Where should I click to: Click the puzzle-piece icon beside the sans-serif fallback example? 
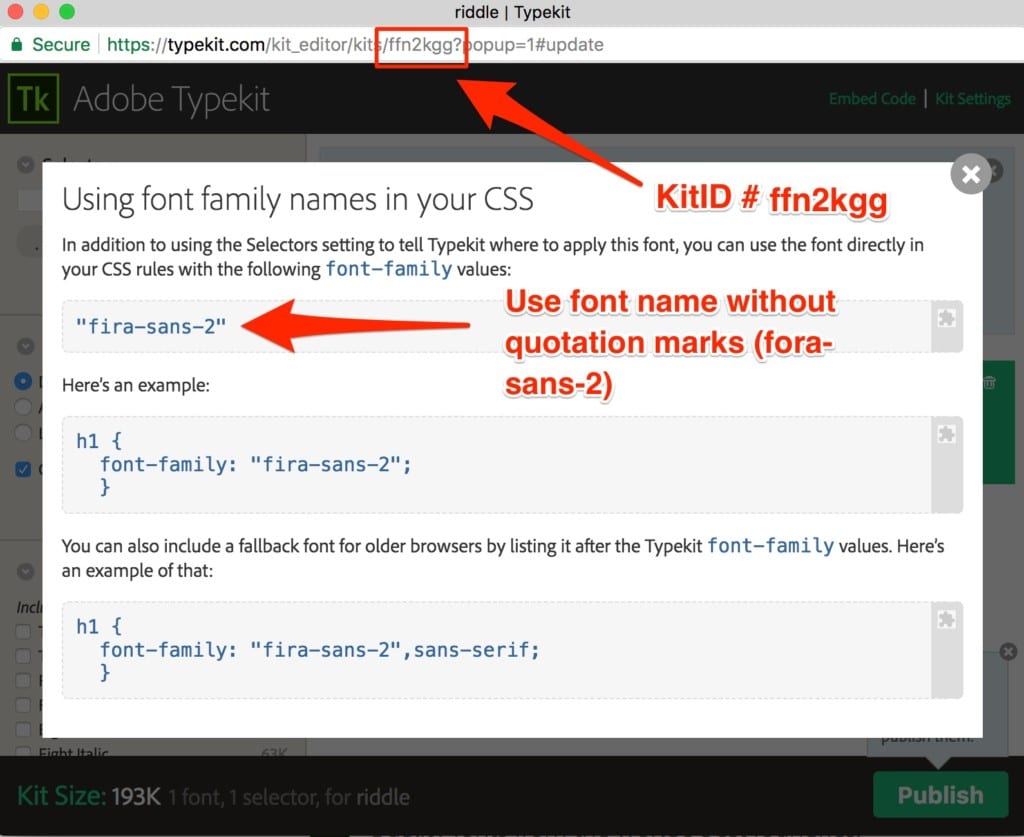[946, 620]
